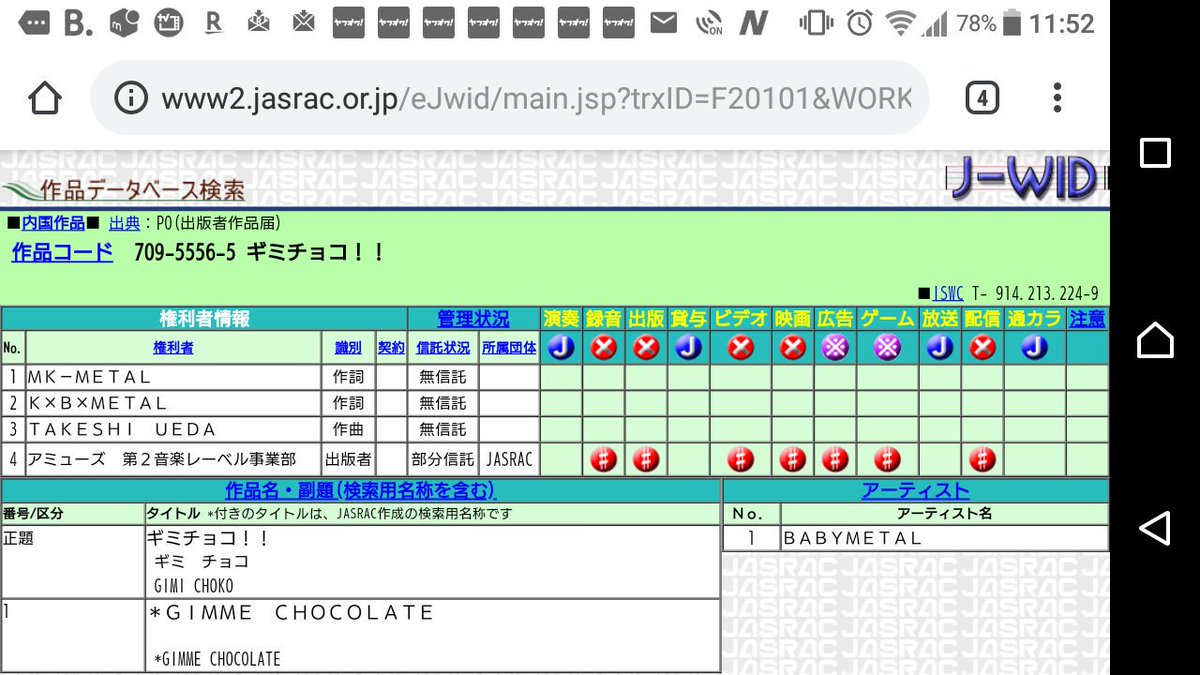The height and width of the screenshot is (675, 1200).
Task: Open the 注意 header link
Action: (1087, 319)
